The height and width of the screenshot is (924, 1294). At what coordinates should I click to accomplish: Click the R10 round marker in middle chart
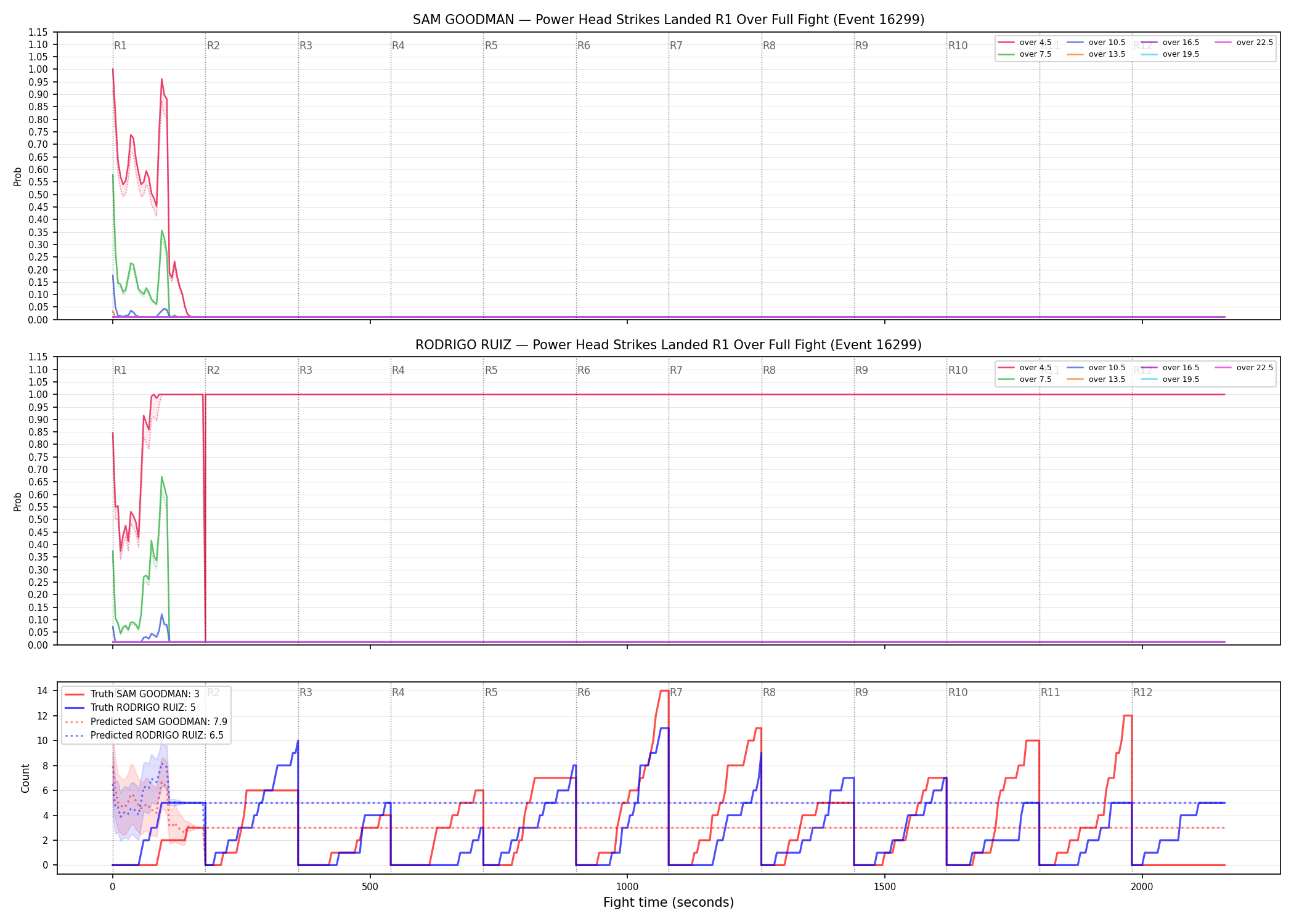[x=958, y=370]
